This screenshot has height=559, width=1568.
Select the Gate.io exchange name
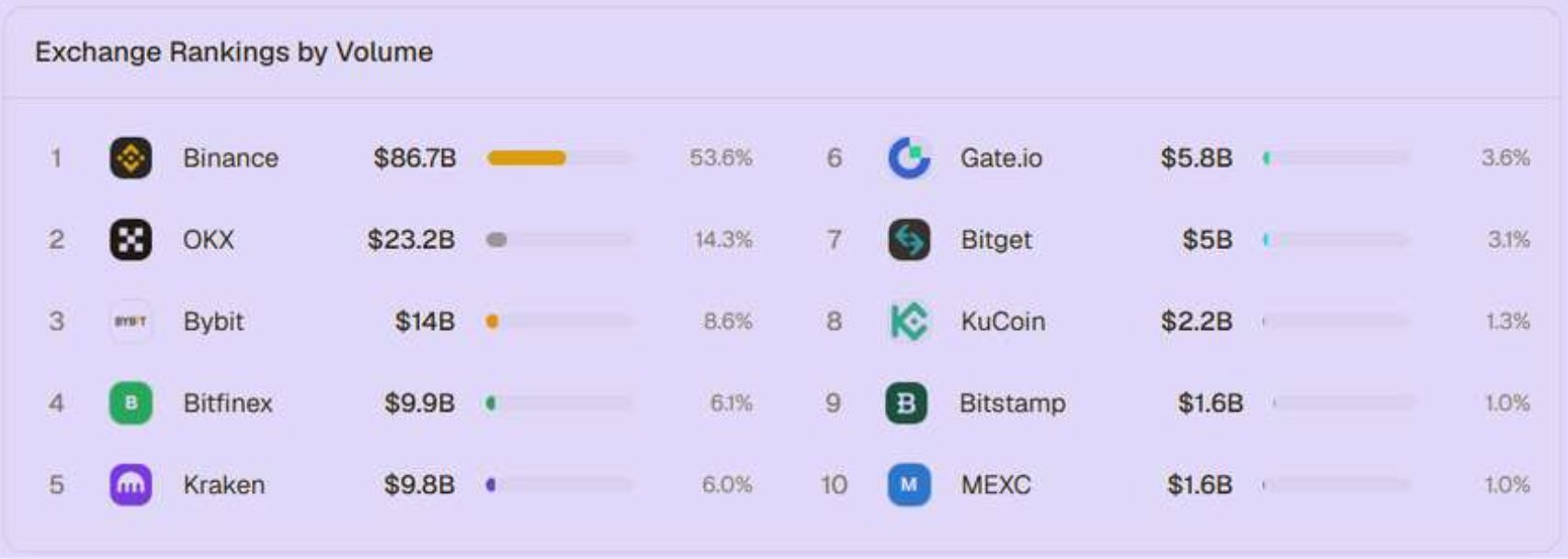[1001, 158]
